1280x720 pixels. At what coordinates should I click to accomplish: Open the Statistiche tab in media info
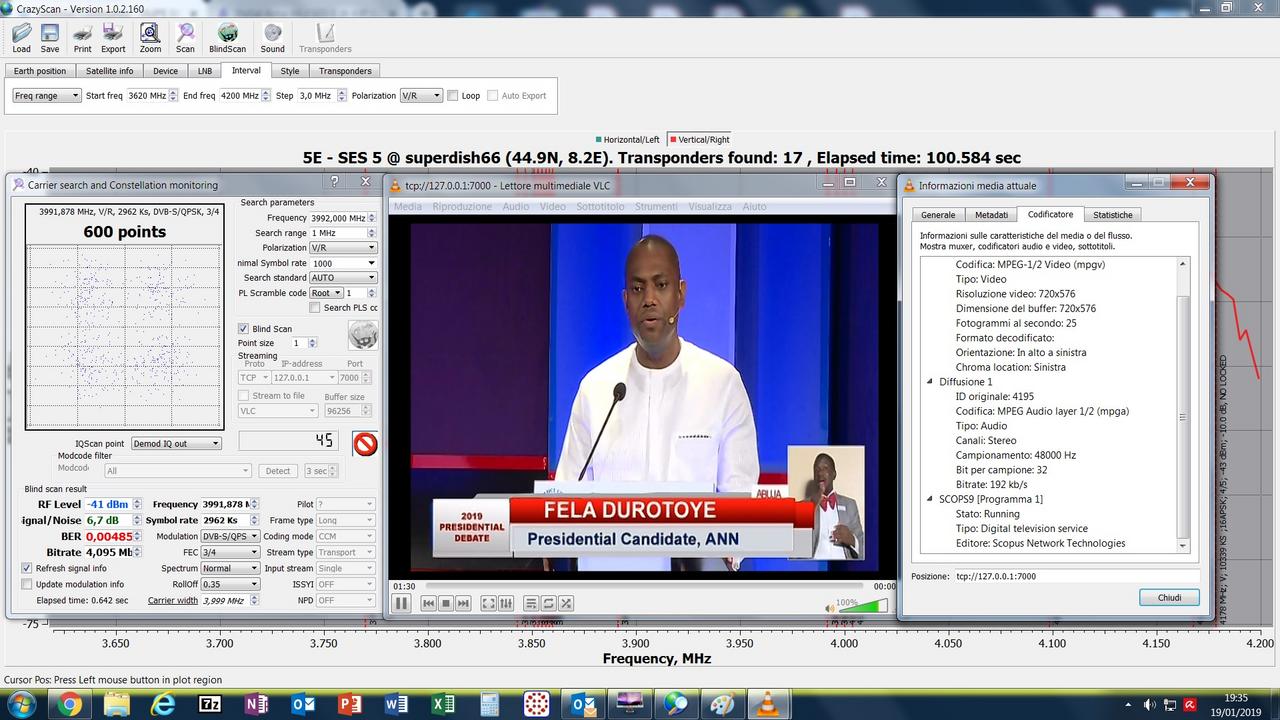[1113, 215]
